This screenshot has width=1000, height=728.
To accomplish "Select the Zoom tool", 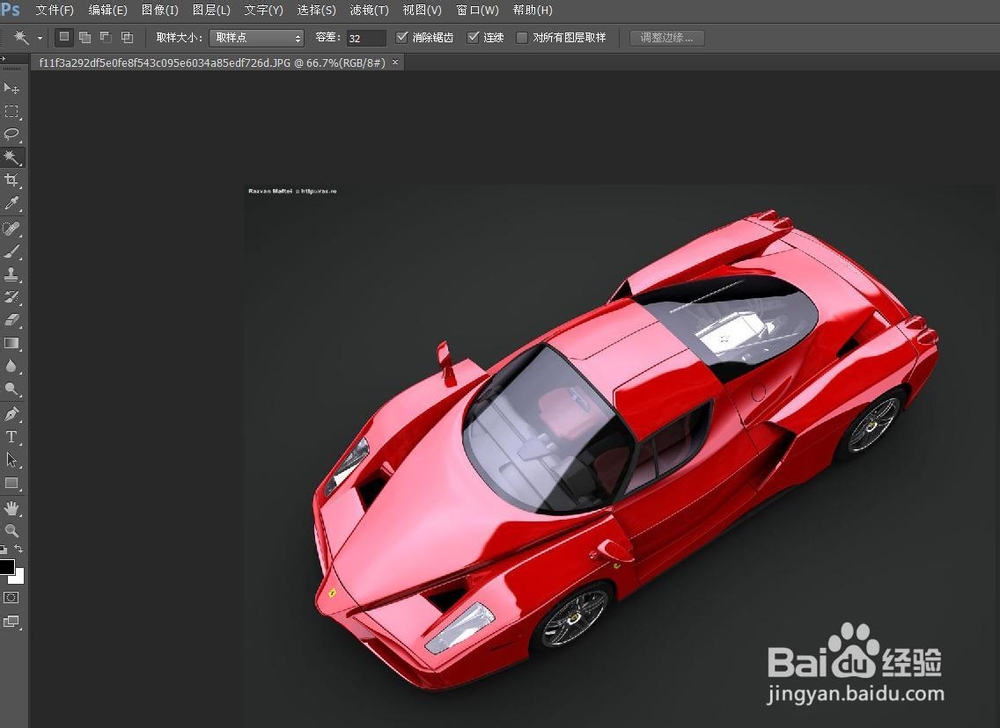I will pyautogui.click(x=11, y=530).
